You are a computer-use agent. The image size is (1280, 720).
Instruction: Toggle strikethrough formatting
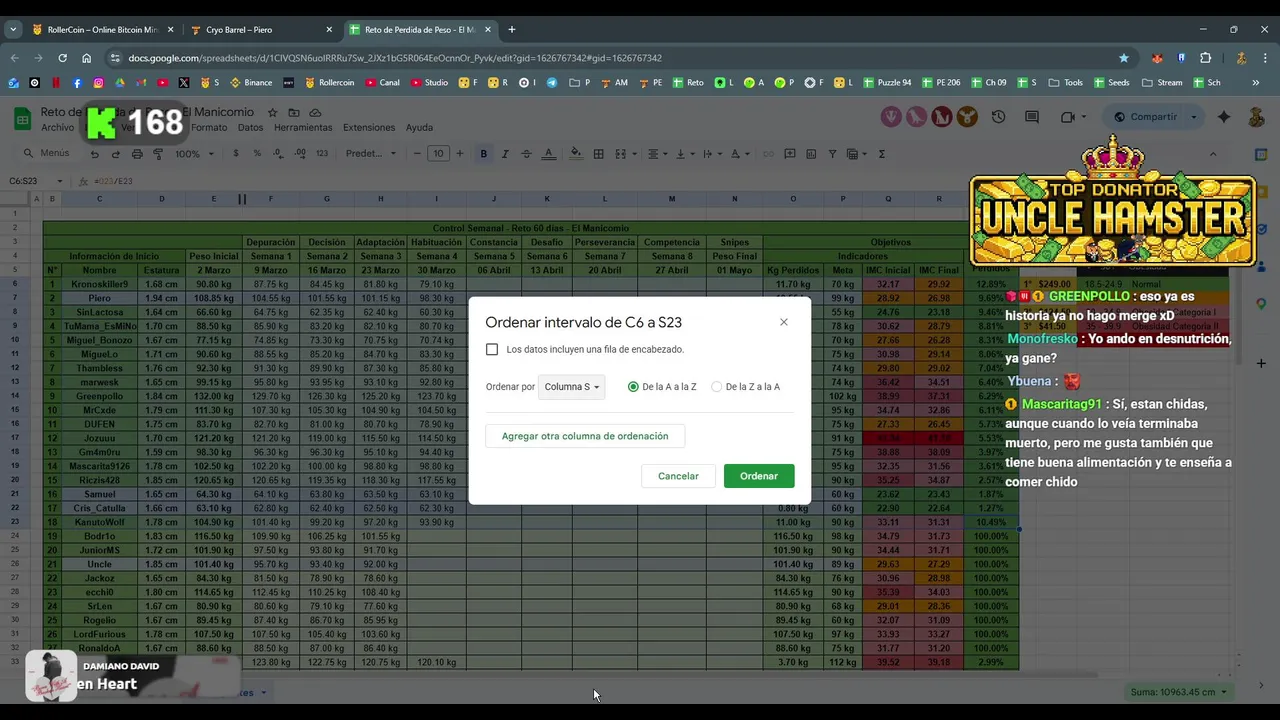pyautogui.click(x=526, y=154)
